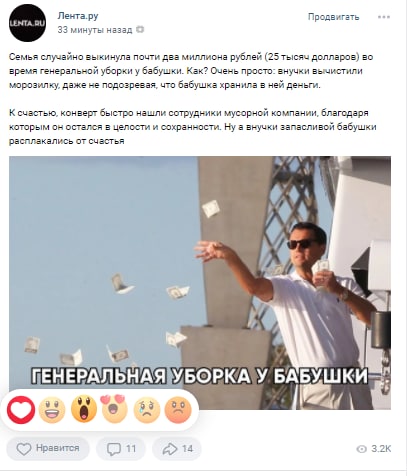Click the share arrow icon
The height and width of the screenshot is (476, 407).
tap(170, 449)
